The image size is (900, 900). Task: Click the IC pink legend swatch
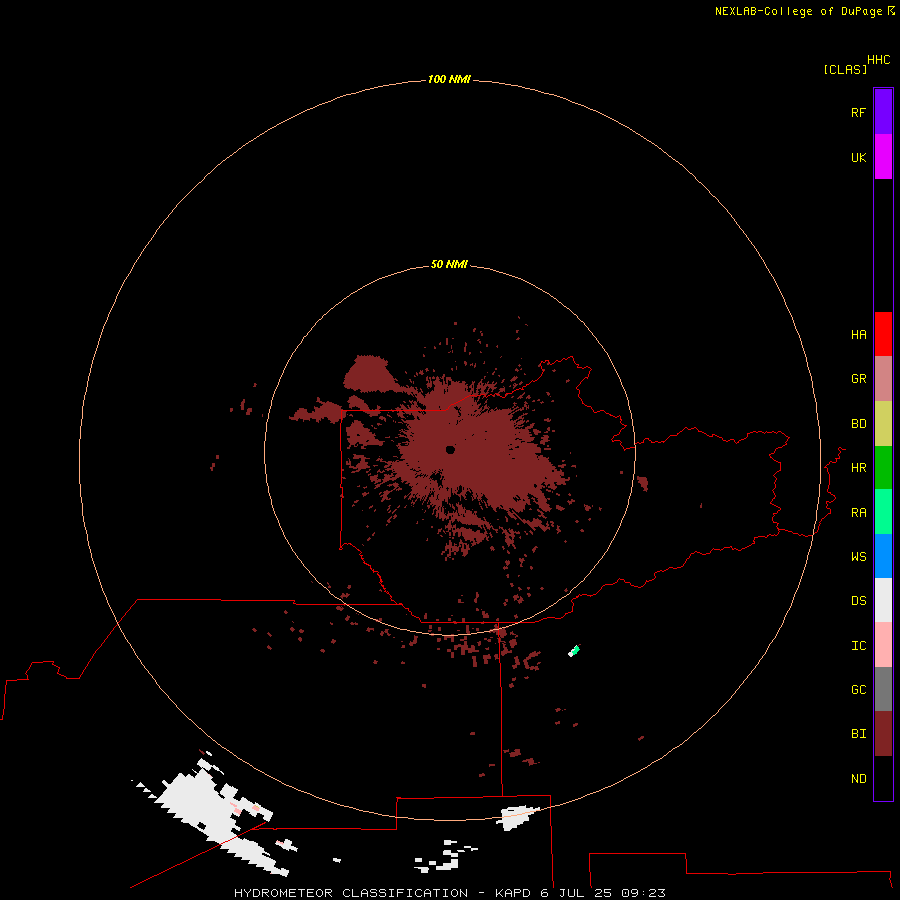pos(883,645)
